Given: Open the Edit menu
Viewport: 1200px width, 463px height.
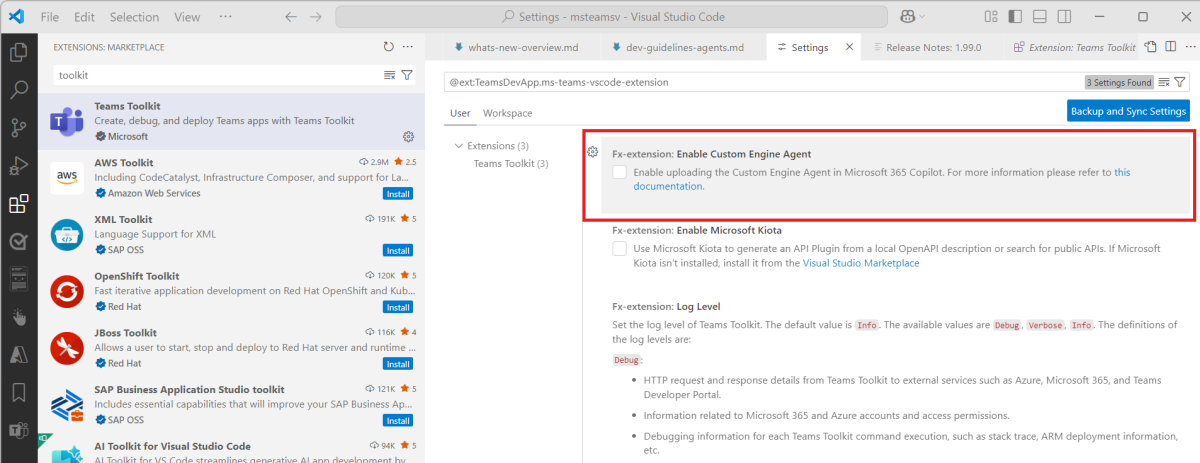Looking at the screenshot, I should [85, 17].
